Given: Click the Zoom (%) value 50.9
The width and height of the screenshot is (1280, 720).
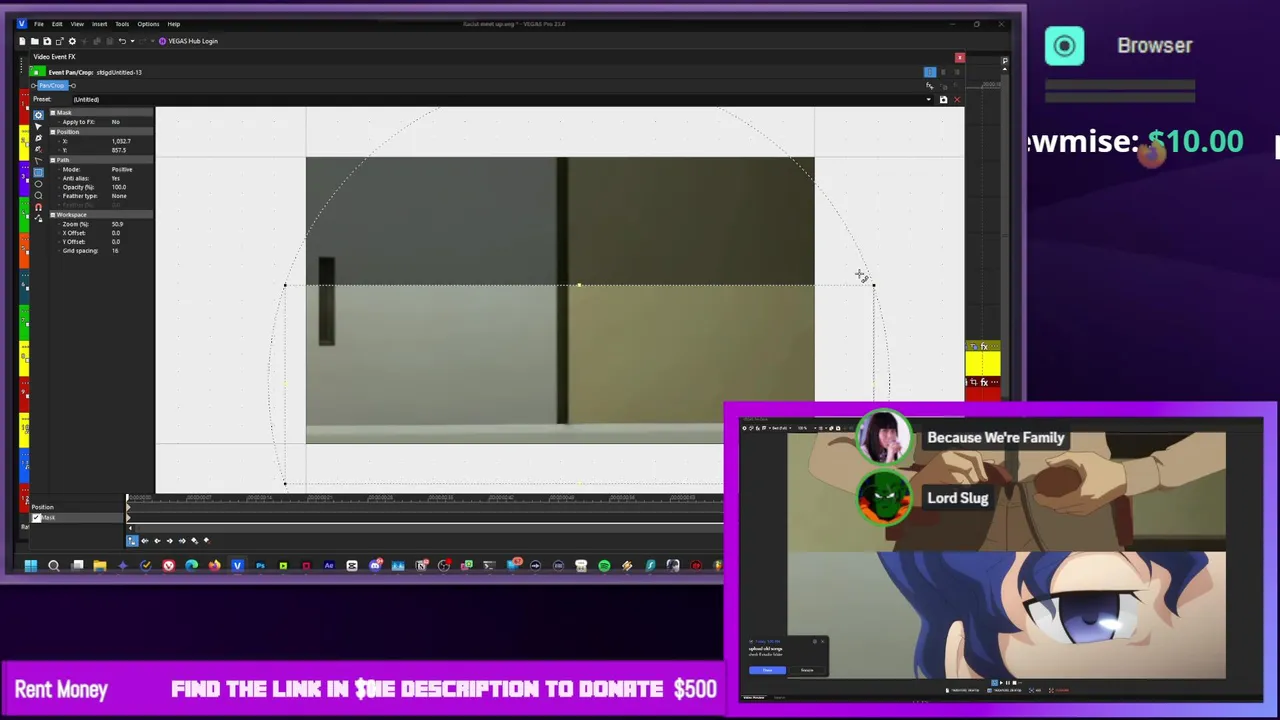Looking at the screenshot, I should point(117,224).
